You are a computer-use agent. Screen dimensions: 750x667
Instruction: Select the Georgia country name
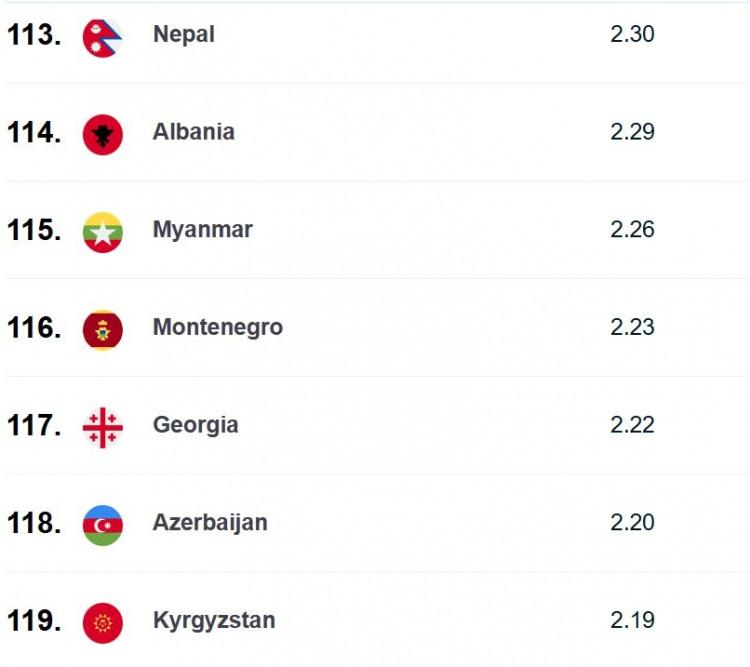pyautogui.click(x=196, y=425)
